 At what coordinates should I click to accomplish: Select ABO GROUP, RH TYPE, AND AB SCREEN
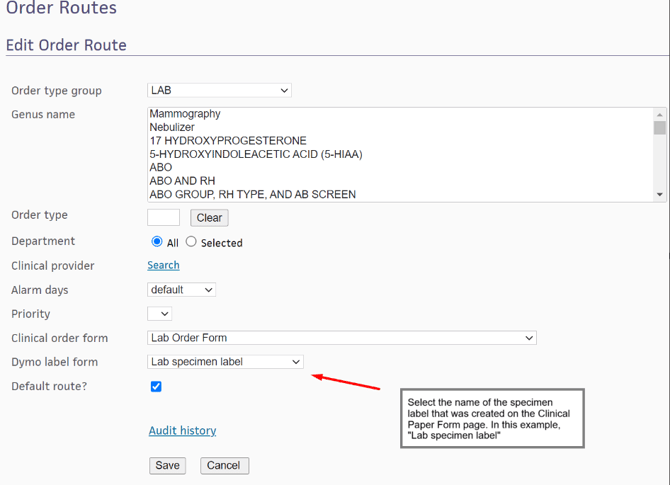pos(252,195)
